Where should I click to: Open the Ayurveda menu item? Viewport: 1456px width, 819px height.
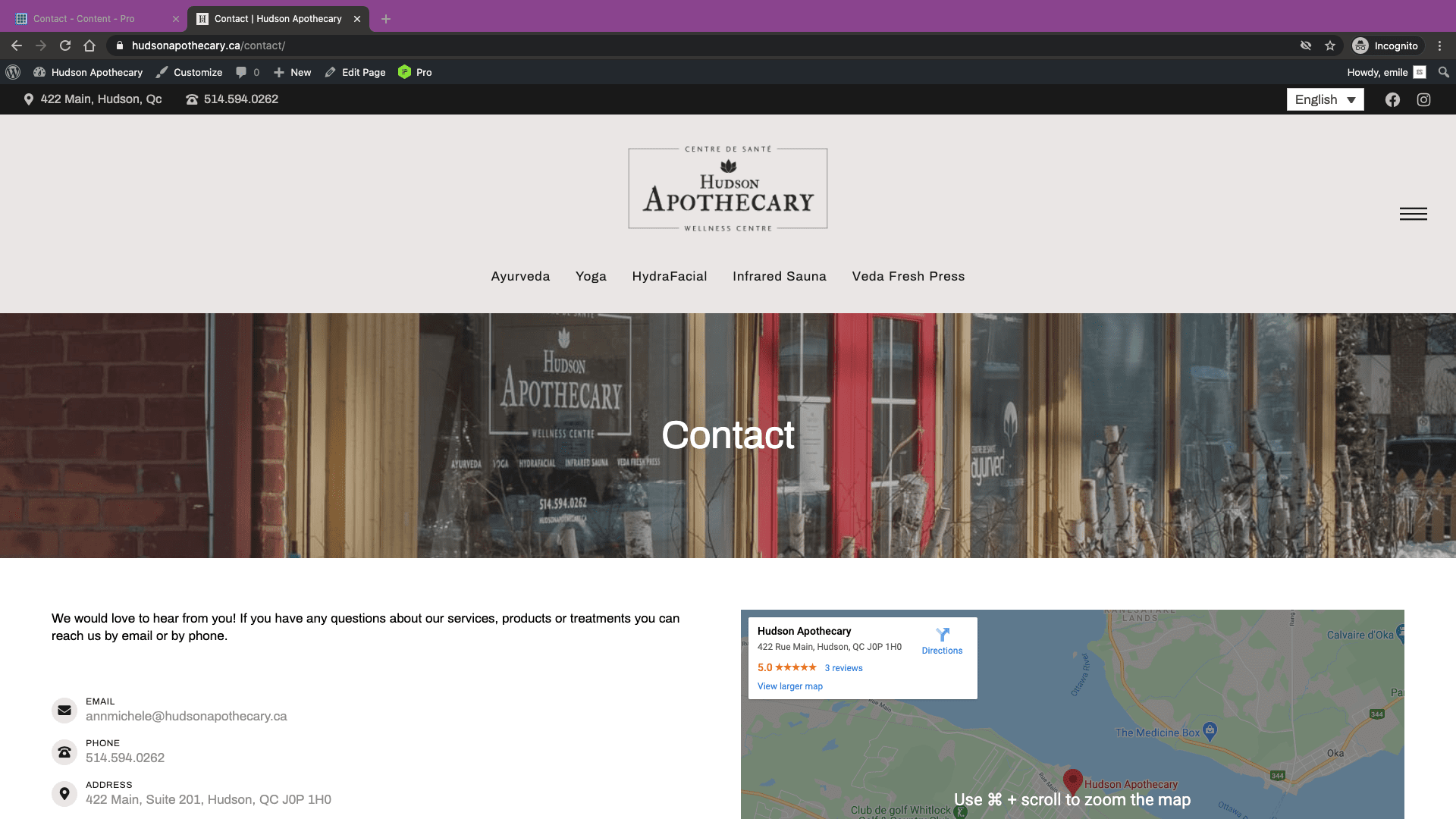click(x=520, y=277)
